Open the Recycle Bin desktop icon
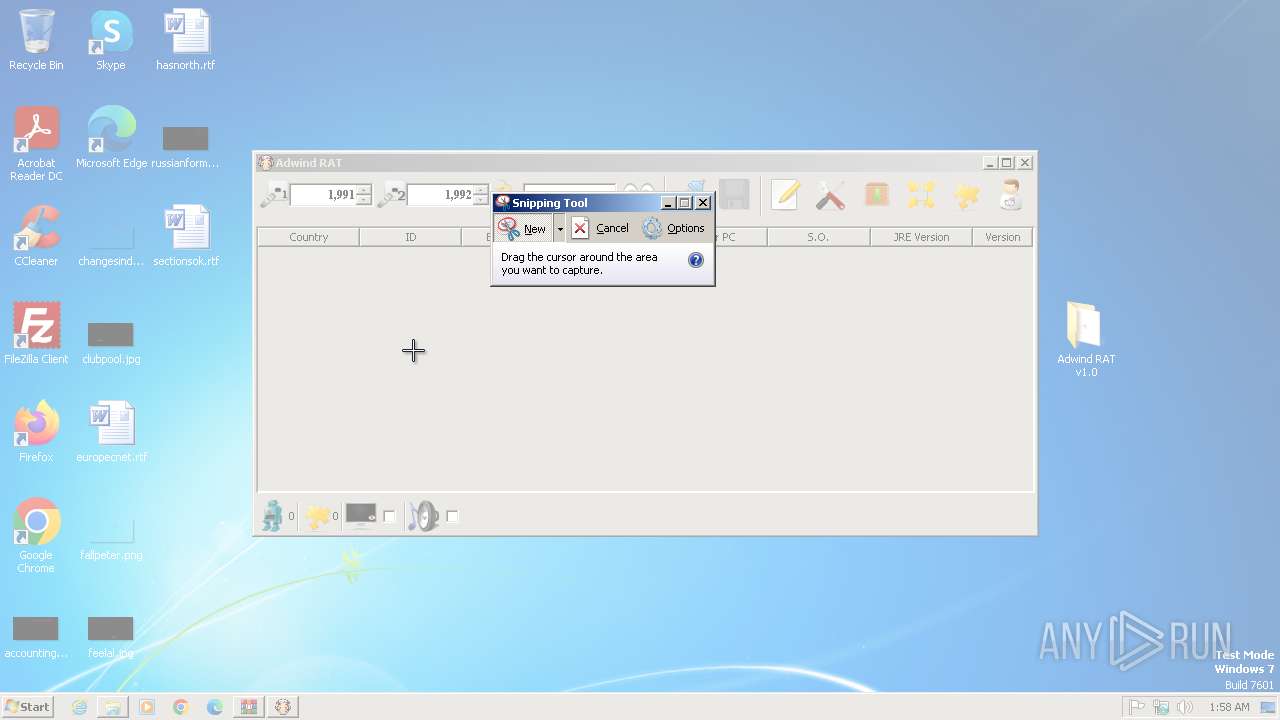Viewport: 1280px width, 720px height. coord(36,40)
